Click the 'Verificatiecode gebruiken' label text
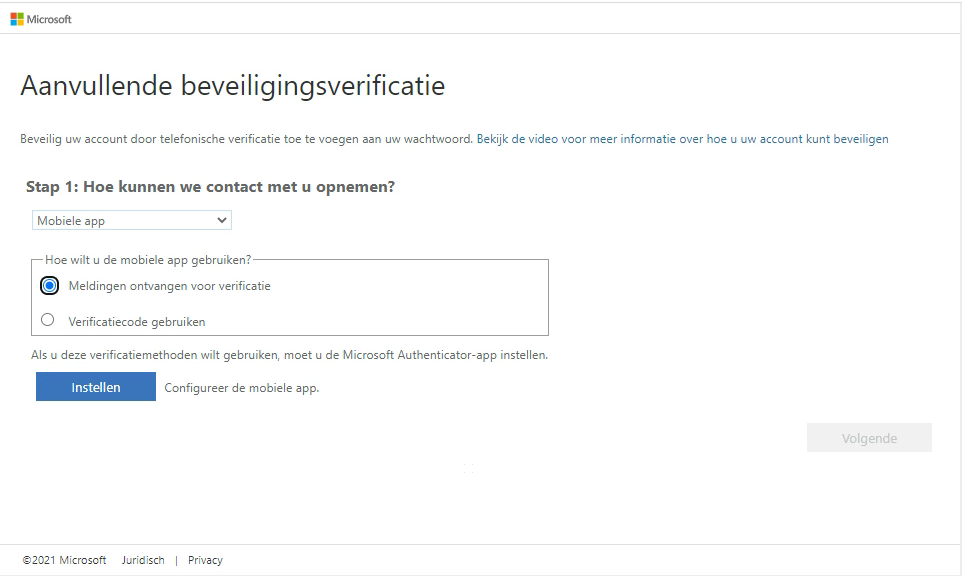962x576 pixels. point(137,322)
